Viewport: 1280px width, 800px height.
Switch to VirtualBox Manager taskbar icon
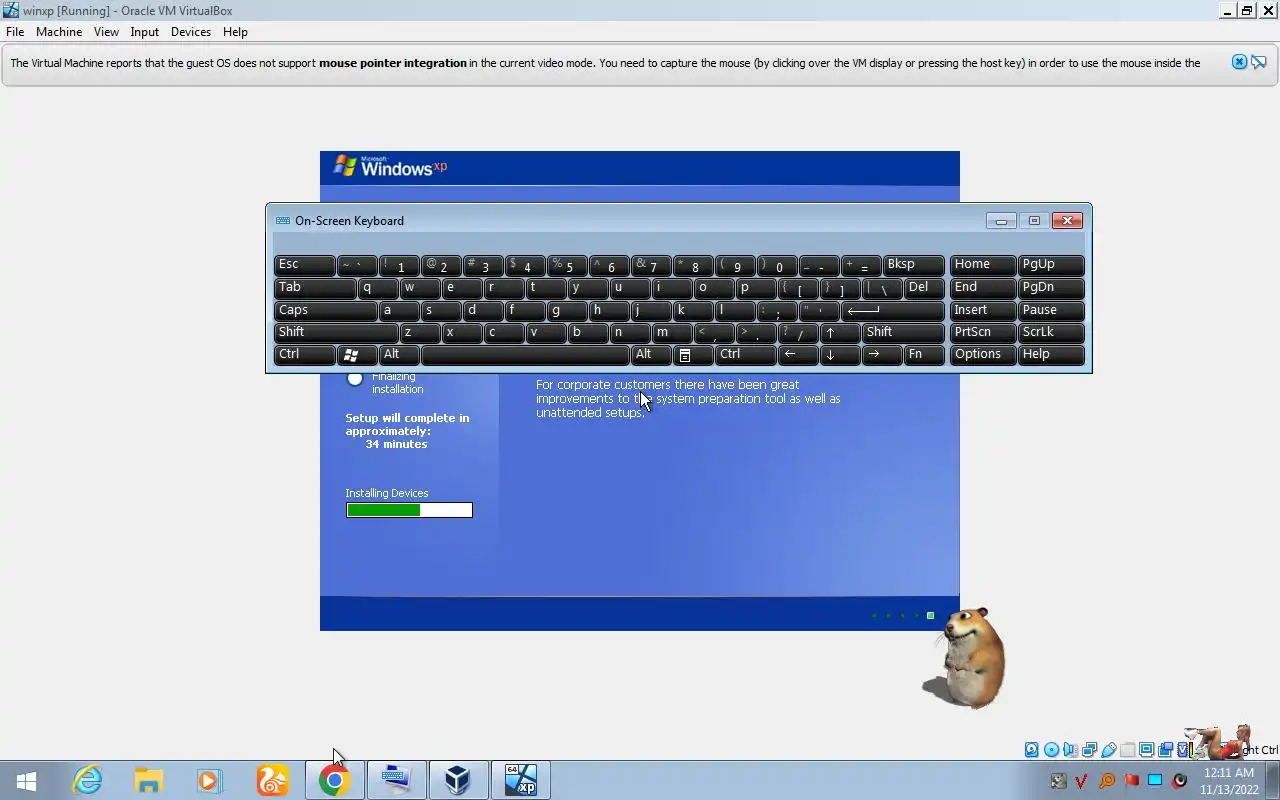[458, 780]
